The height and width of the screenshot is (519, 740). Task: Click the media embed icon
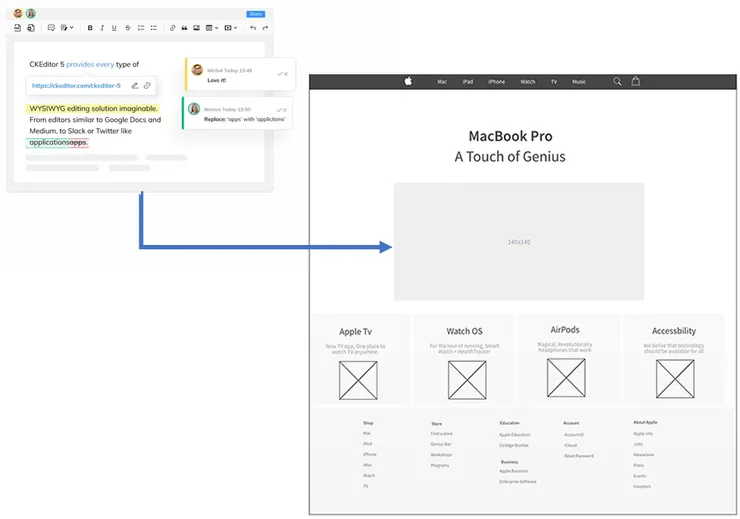228,28
